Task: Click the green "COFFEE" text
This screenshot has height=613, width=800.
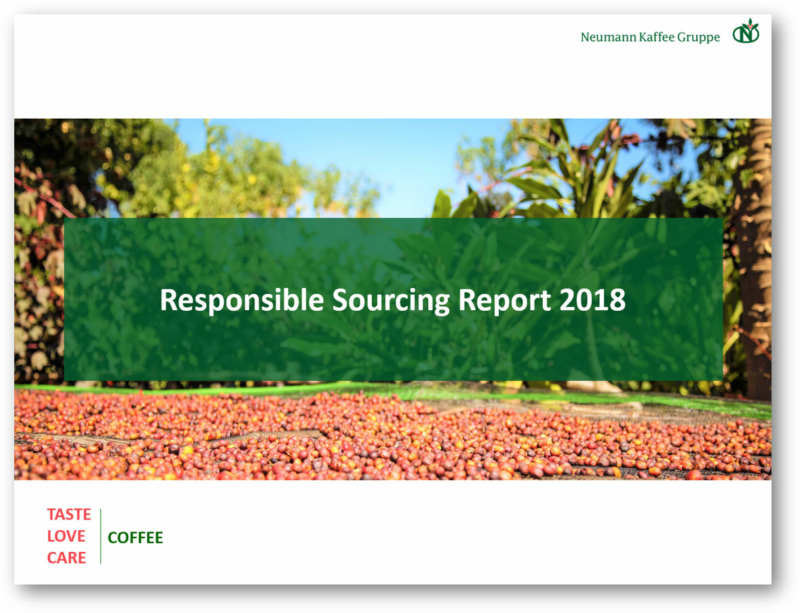Action: tap(135, 538)
